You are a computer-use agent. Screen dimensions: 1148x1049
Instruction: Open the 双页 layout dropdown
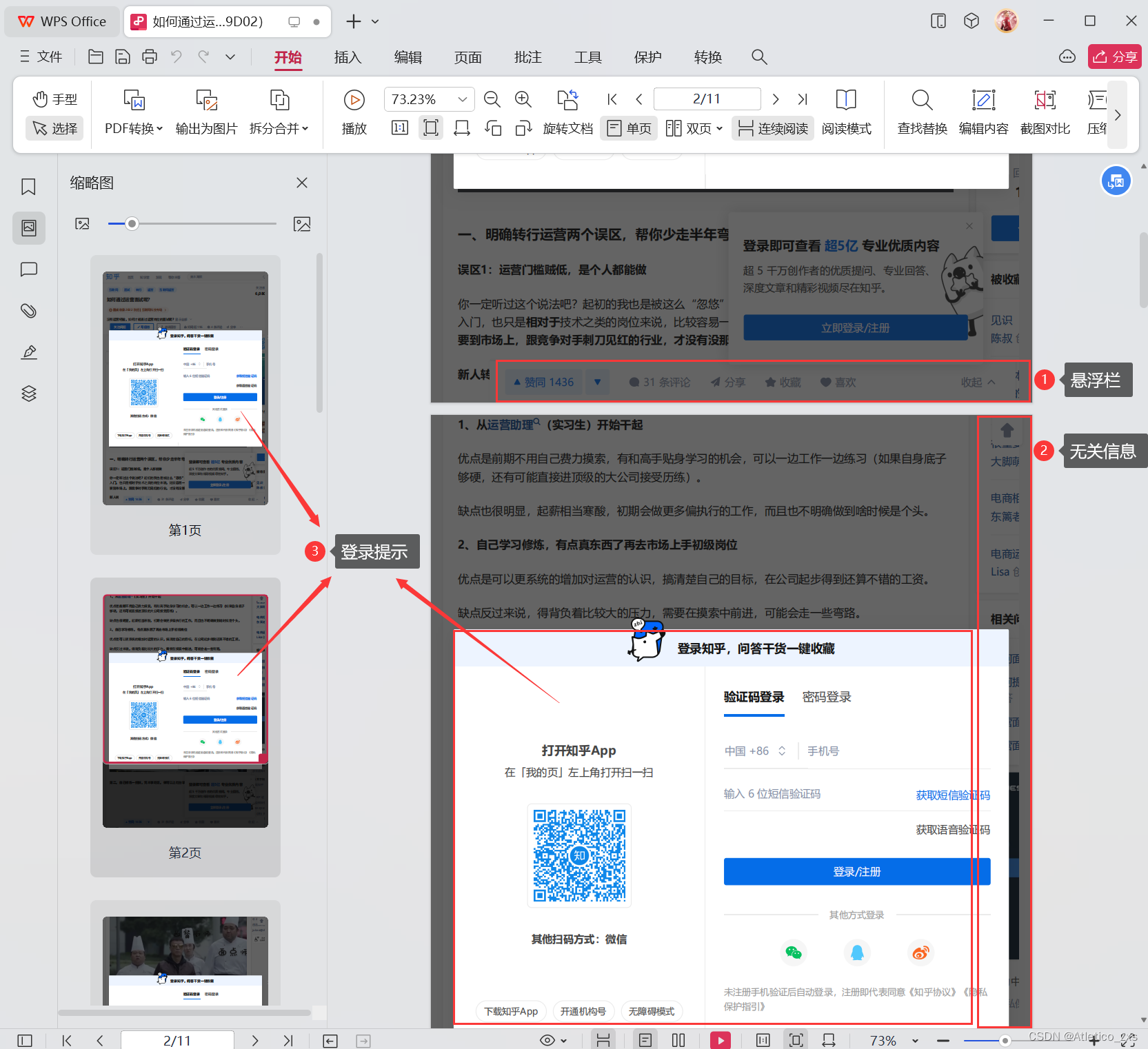694,128
